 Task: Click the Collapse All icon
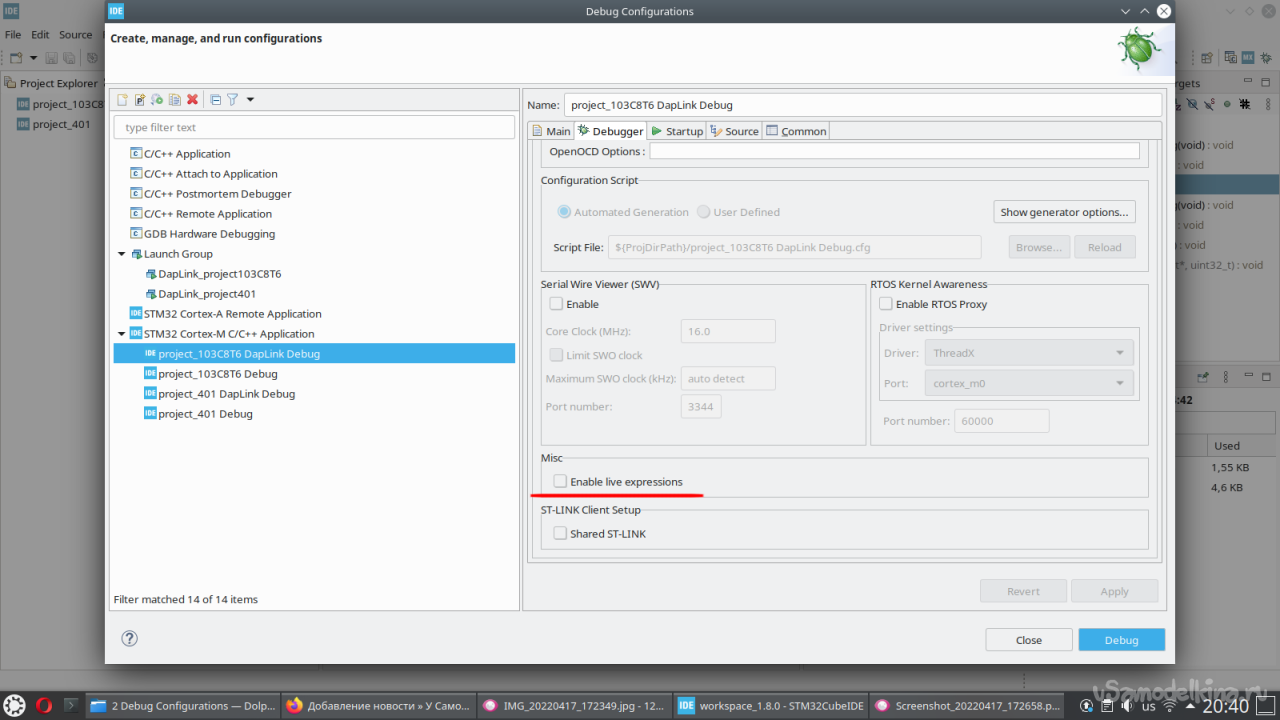coord(215,99)
